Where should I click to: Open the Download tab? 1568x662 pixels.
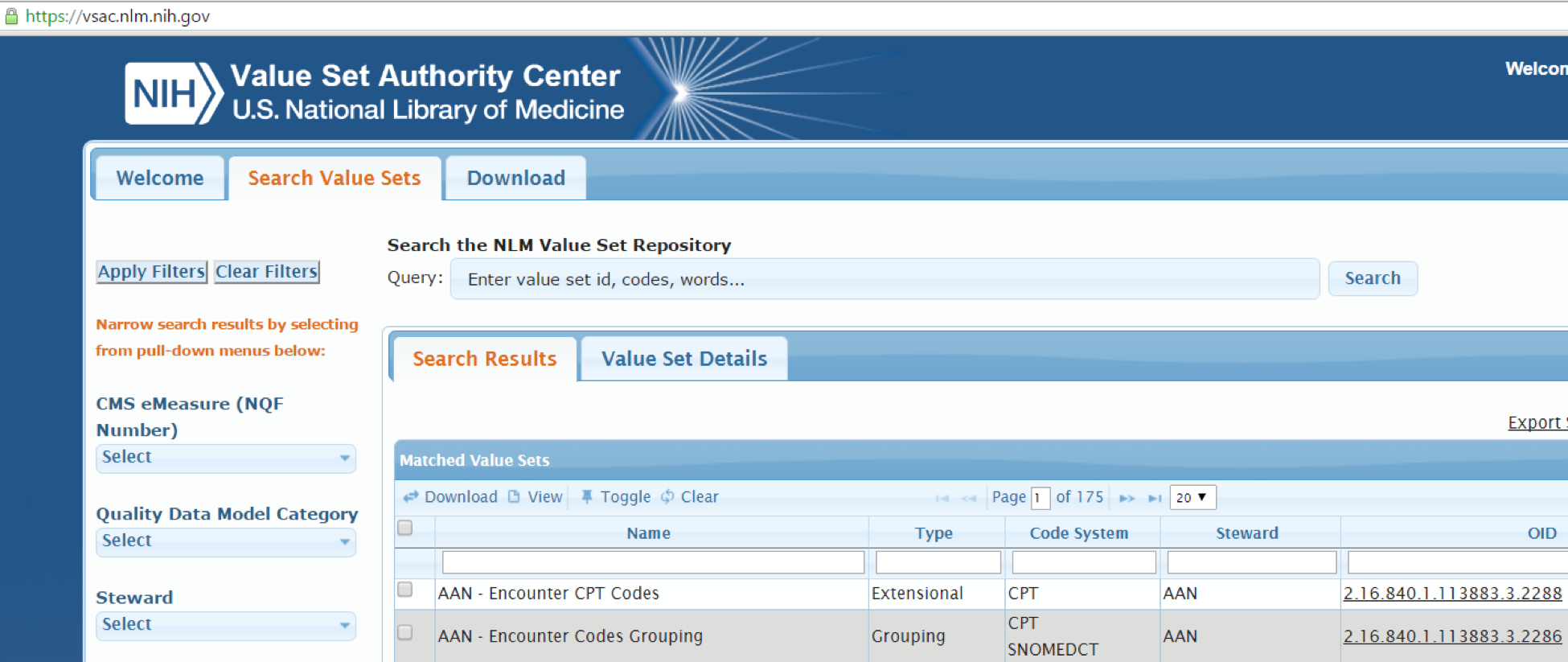(x=515, y=178)
